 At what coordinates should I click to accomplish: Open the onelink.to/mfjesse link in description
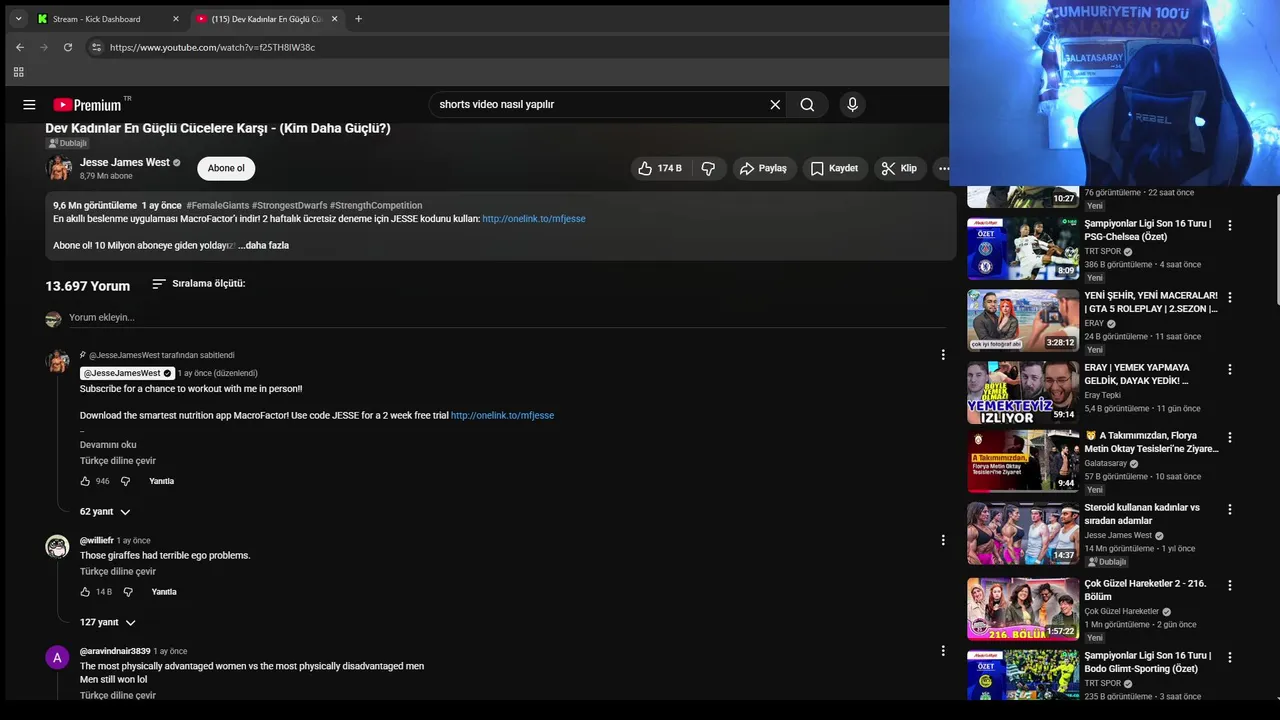click(534, 218)
